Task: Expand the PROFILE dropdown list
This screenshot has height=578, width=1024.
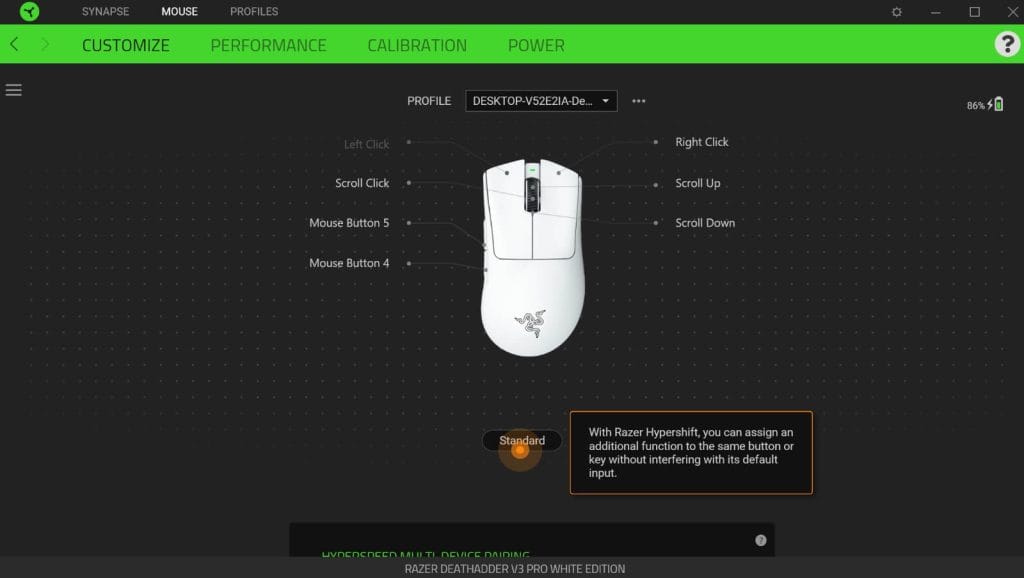Action: (x=541, y=101)
